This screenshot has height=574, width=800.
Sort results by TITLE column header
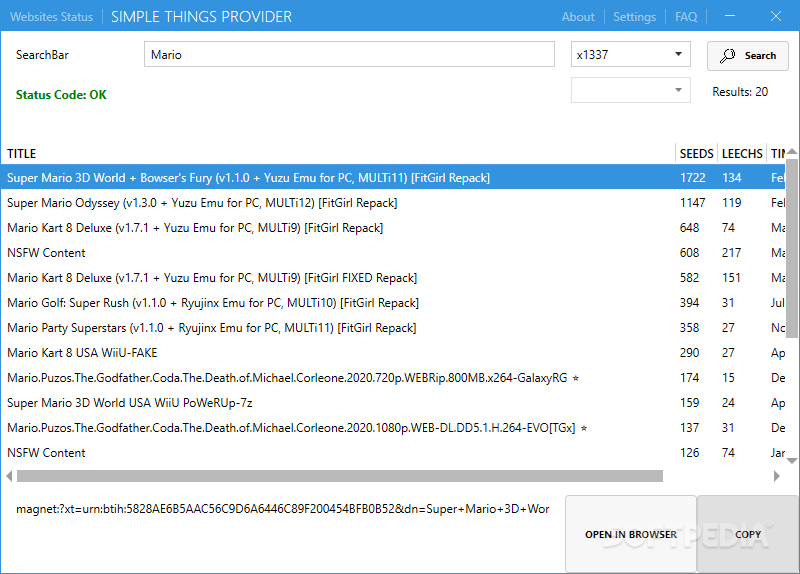tap(21, 154)
